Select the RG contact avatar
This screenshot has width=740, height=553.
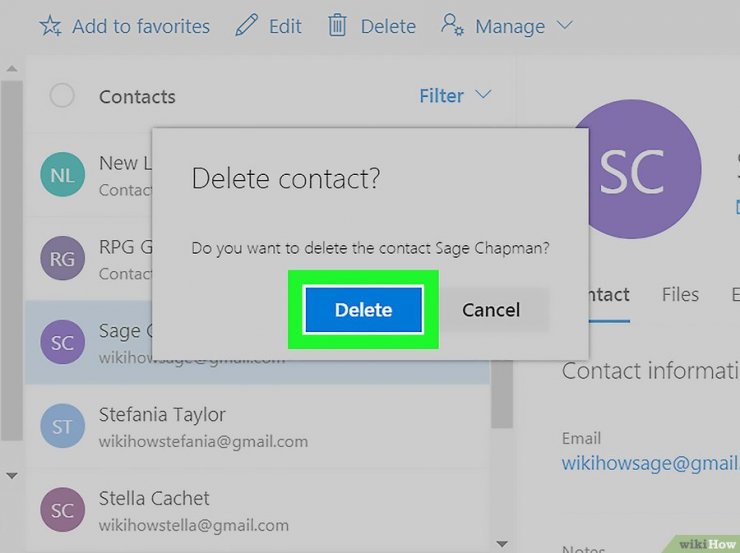coord(62,258)
